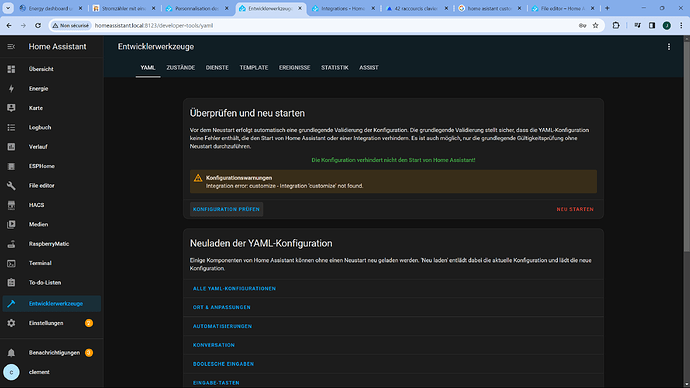Switch to the ASSIST tab
The height and width of the screenshot is (388, 690).
(369, 68)
